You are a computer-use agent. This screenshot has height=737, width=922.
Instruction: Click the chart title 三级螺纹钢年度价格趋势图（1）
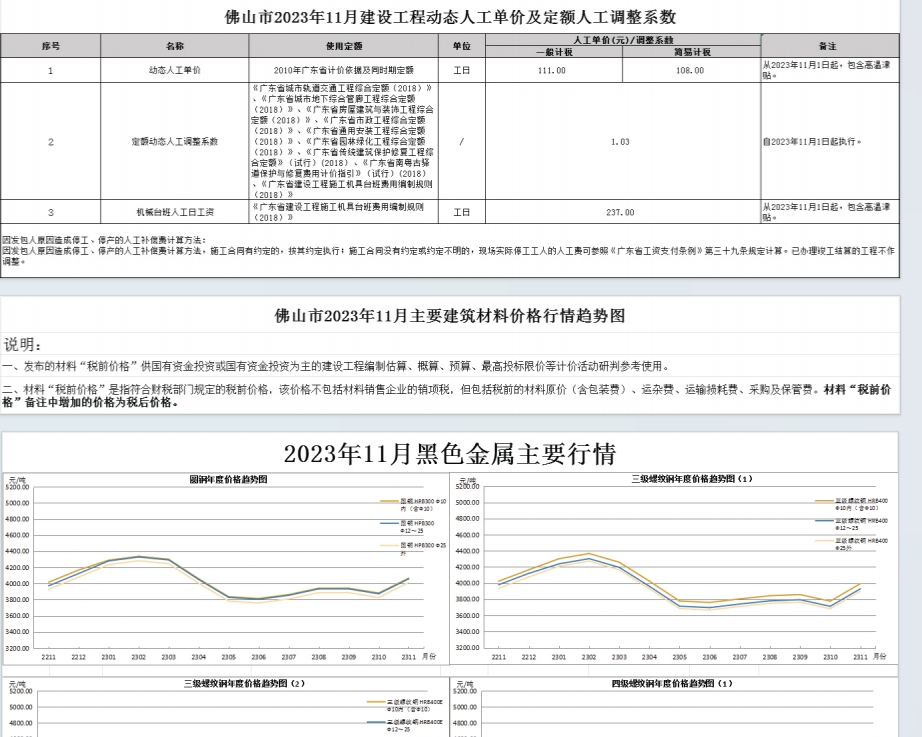[692, 479]
